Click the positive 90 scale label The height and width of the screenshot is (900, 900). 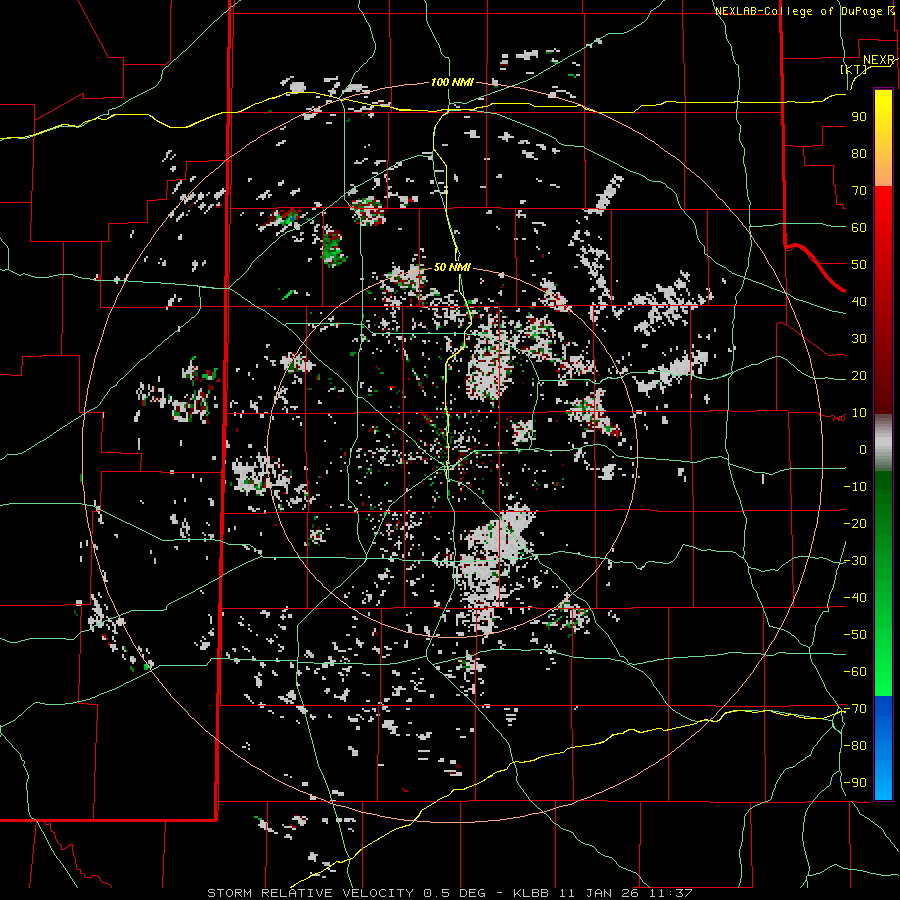[x=859, y=117]
